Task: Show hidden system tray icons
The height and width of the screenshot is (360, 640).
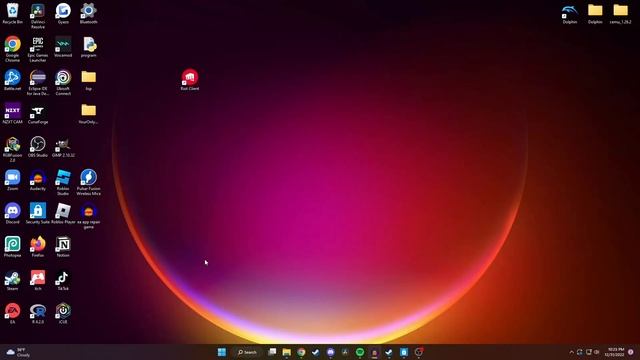Action: point(571,352)
